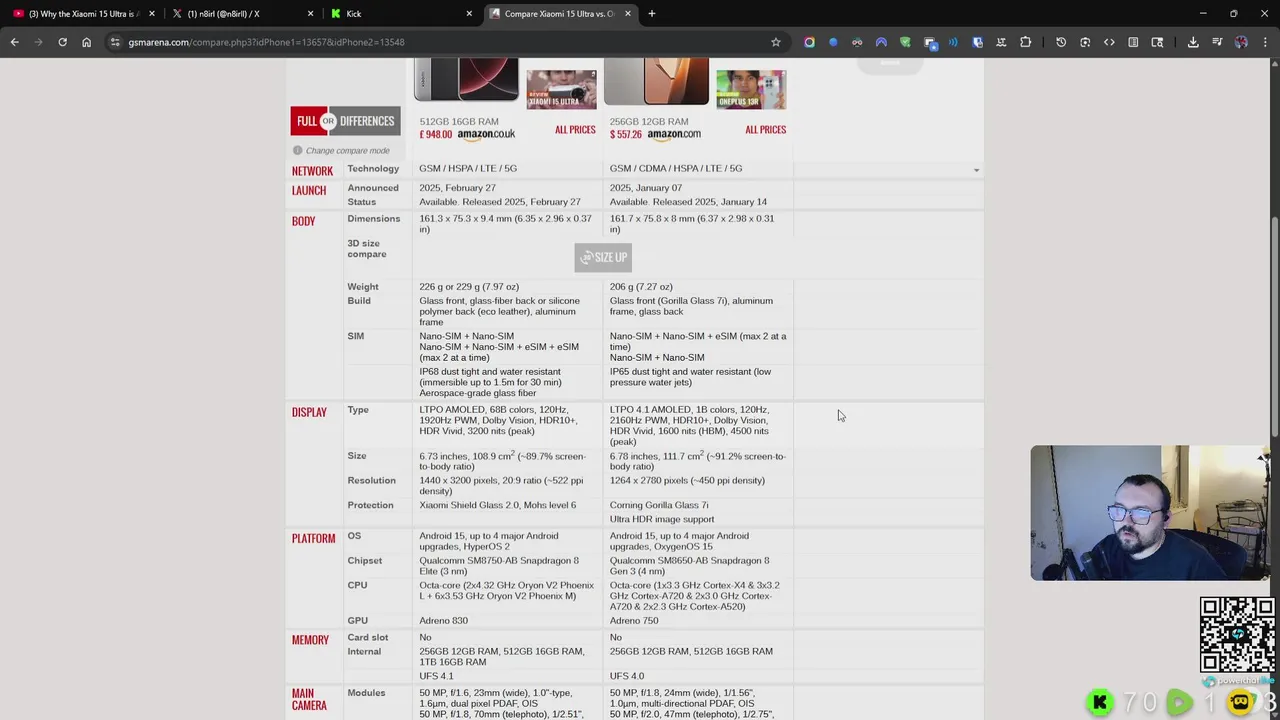Image resolution: width=1280 pixels, height=720 pixels.
Task: Click the MAIN CAMERA section heading
Action: coord(309,699)
